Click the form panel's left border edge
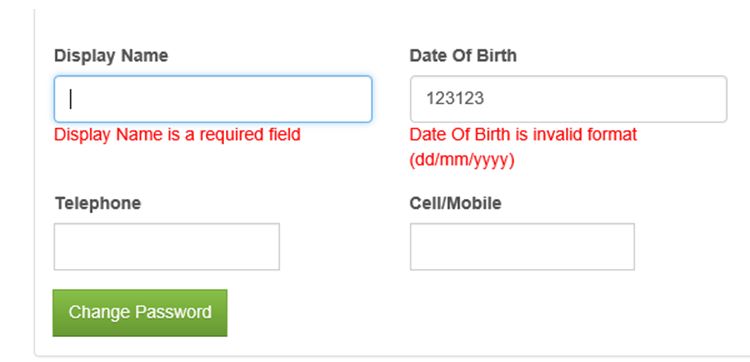750x362 pixels. click(35, 182)
